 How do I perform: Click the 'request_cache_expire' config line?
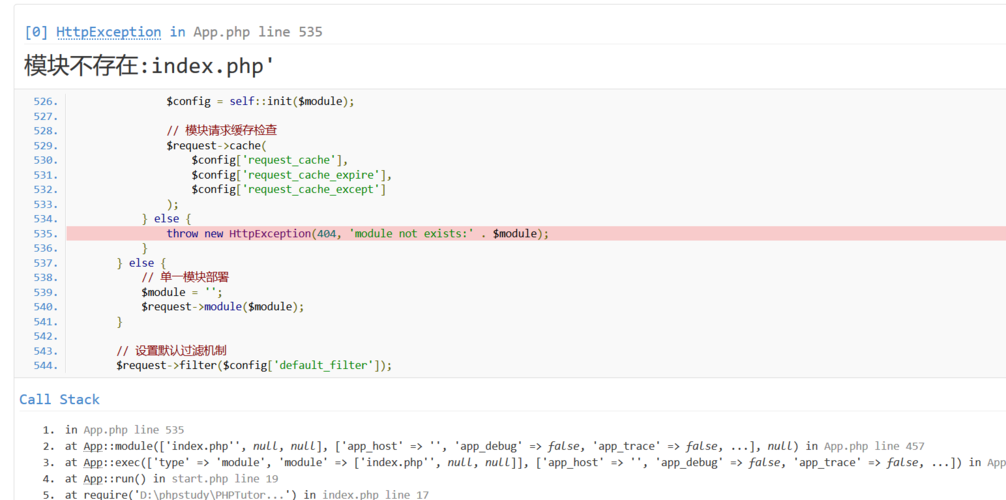(292, 175)
